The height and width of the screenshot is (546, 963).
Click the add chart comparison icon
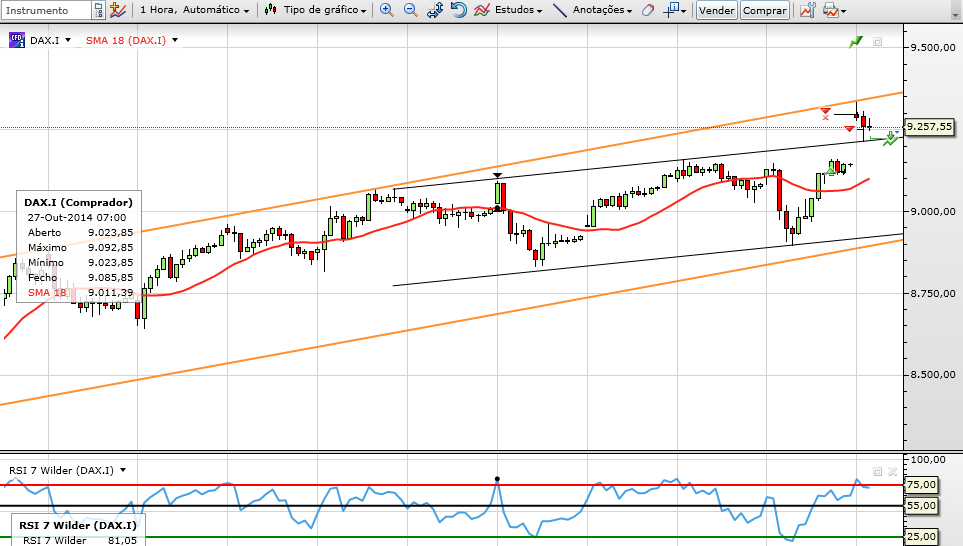(117, 10)
